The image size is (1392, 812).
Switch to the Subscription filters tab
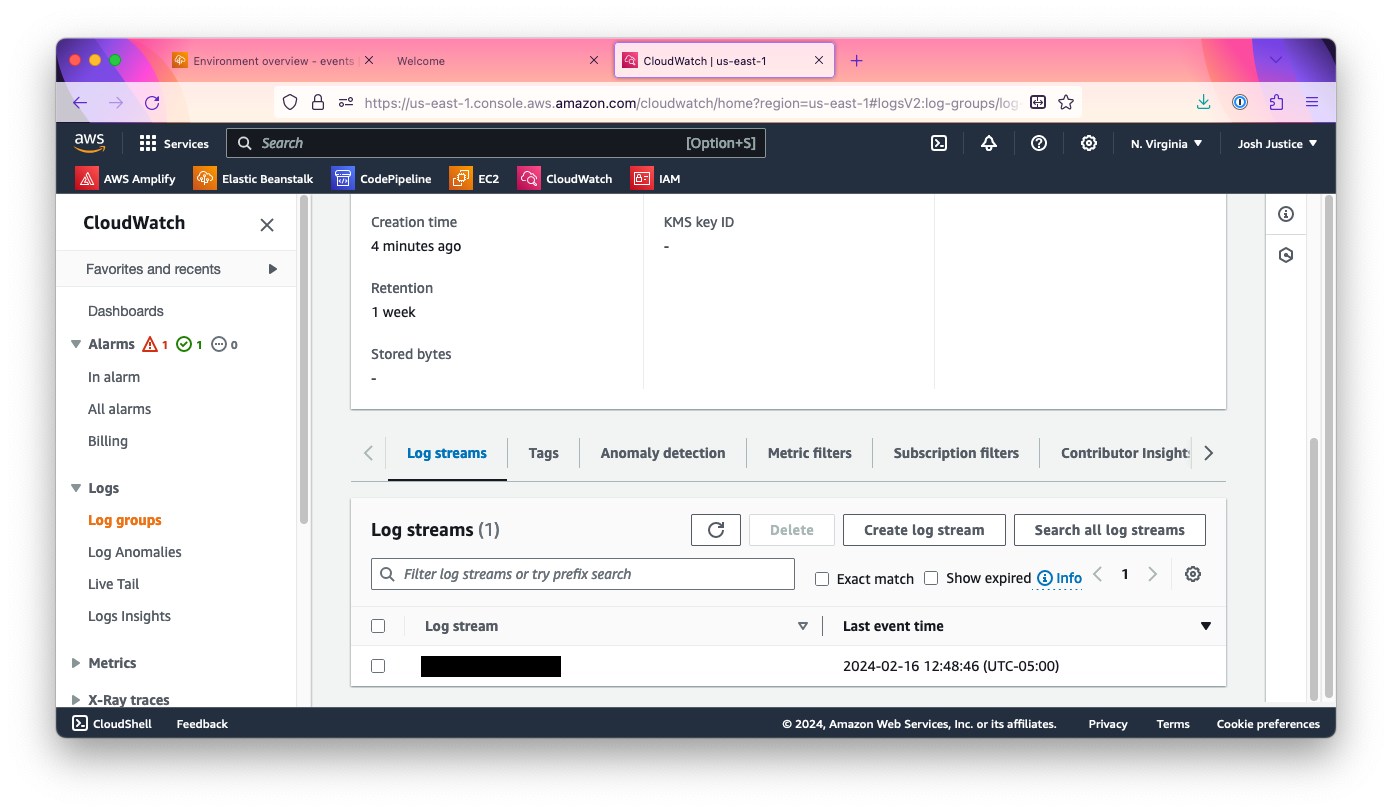956,453
